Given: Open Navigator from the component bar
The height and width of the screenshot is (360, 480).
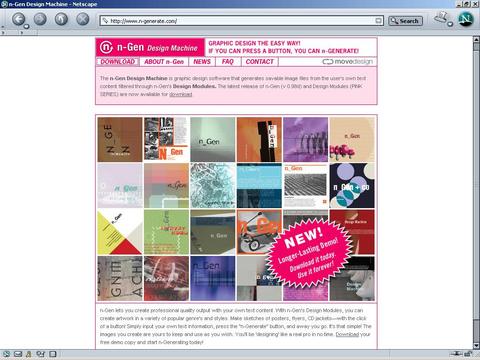Looking at the screenshot, I should click(x=6, y=354).
